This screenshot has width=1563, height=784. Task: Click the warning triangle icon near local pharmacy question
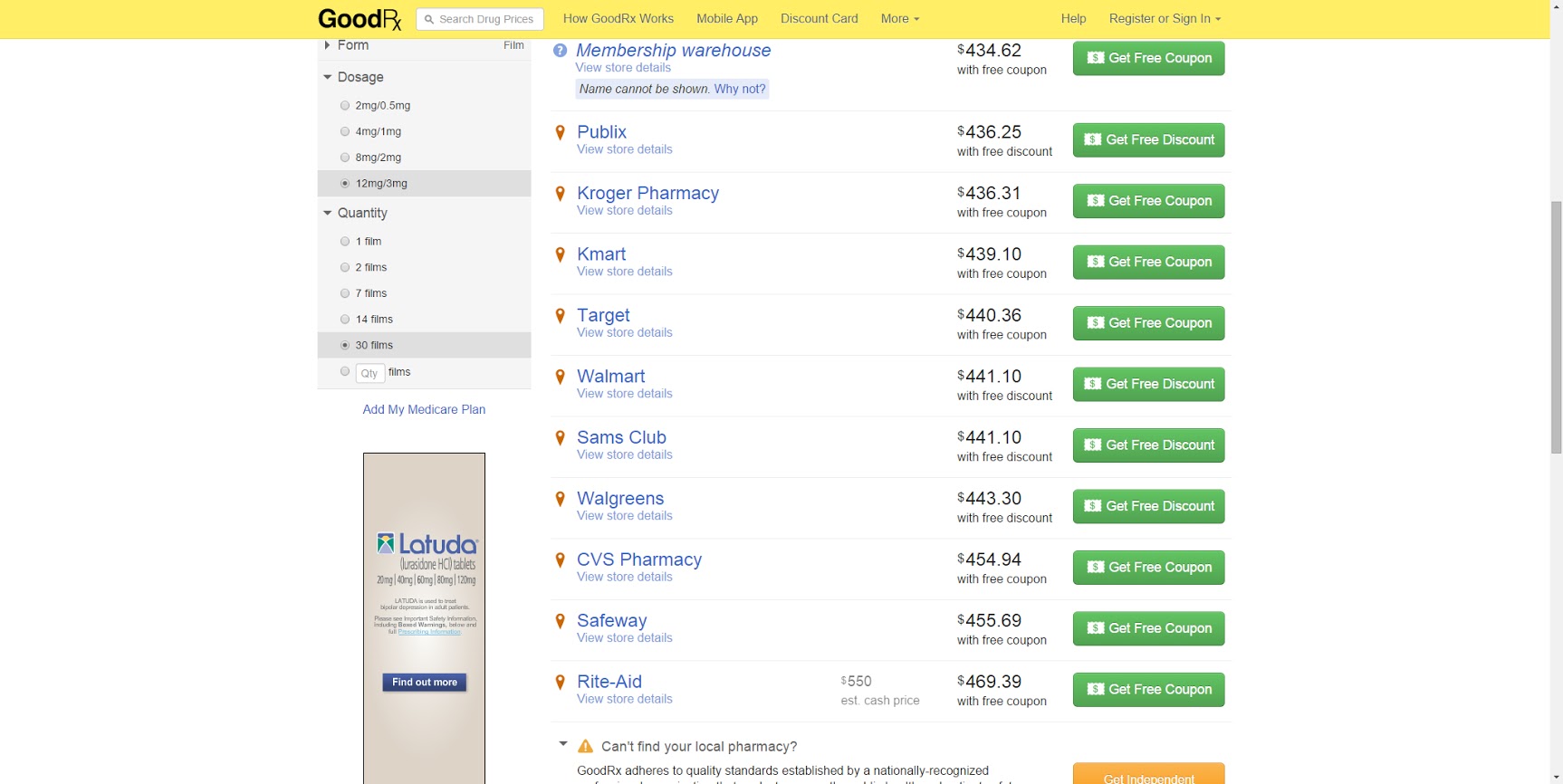coord(585,747)
